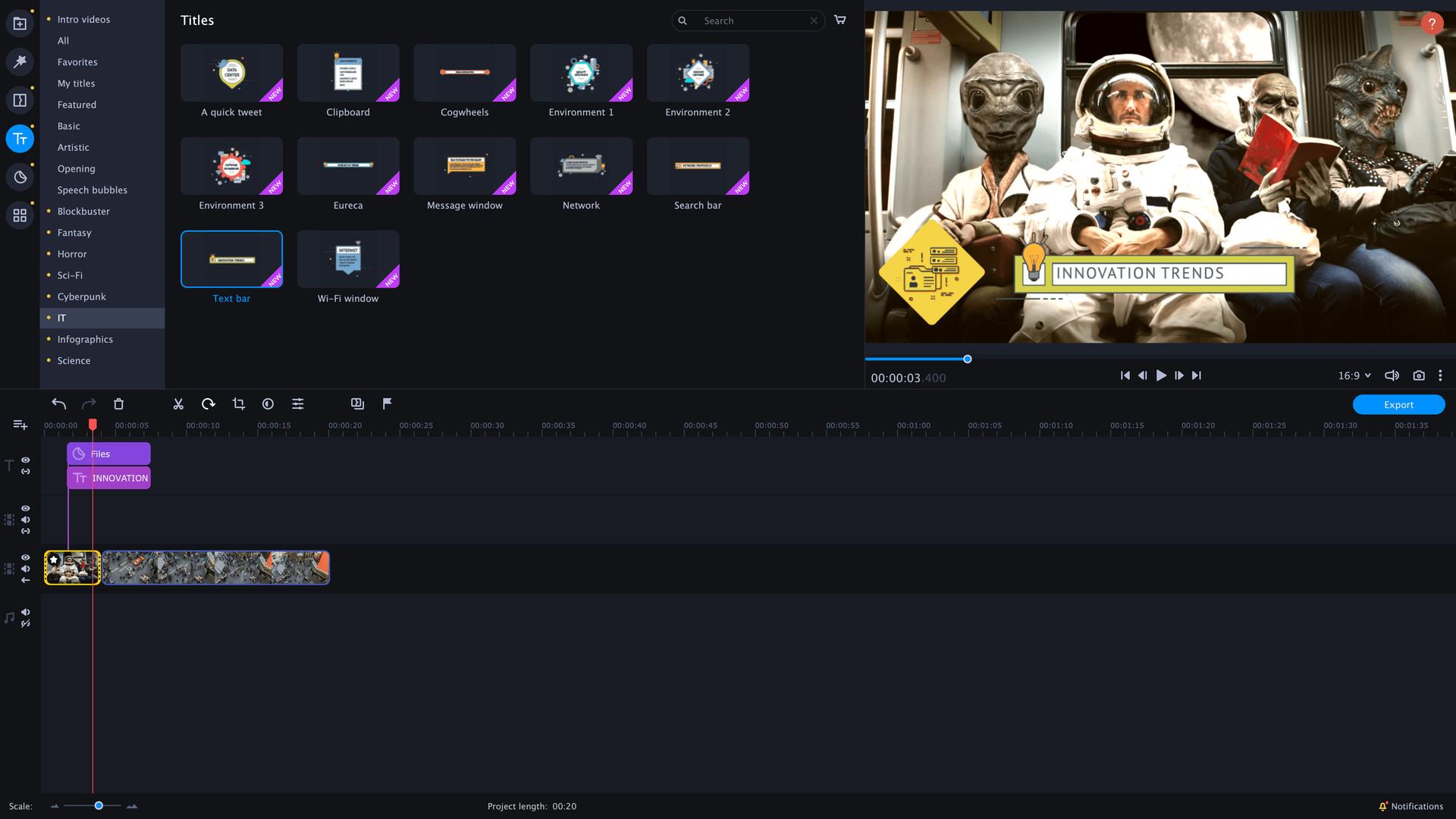Click Play in the preview controls
The width and height of the screenshot is (1456, 819).
pyautogui.click(x=1161, y=375)
